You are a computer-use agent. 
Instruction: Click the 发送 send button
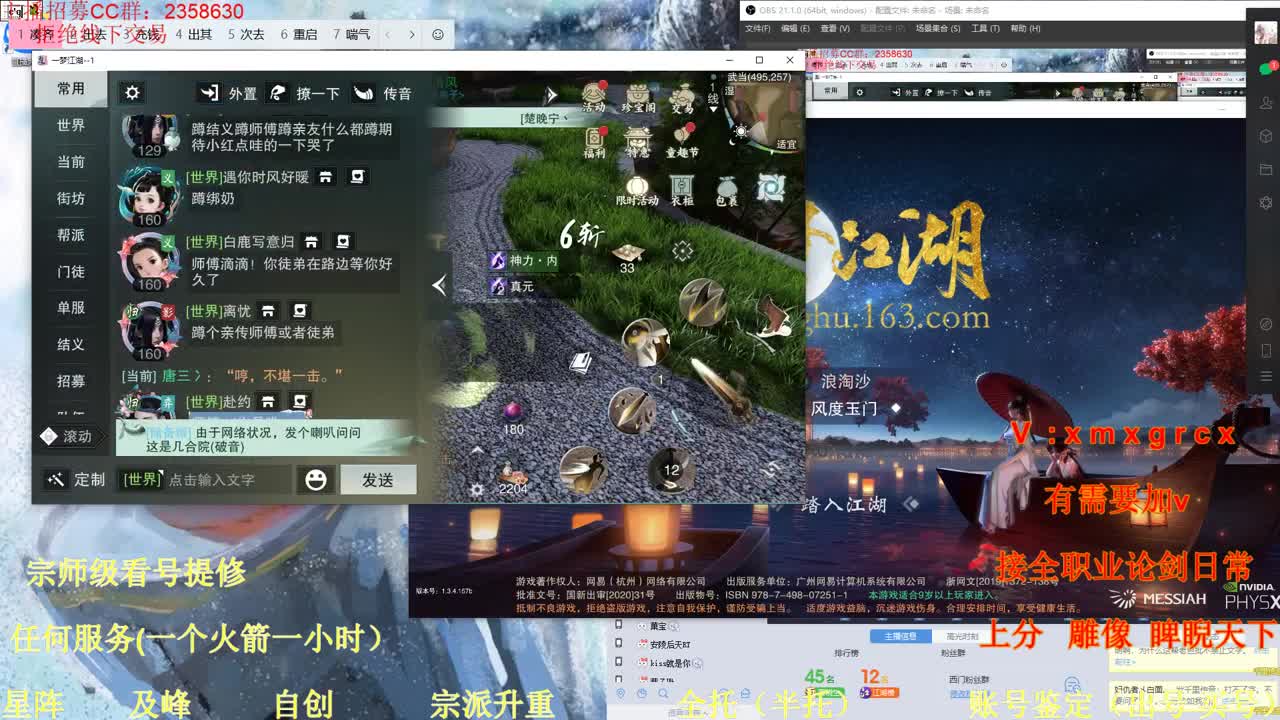[x=378, y=480]
